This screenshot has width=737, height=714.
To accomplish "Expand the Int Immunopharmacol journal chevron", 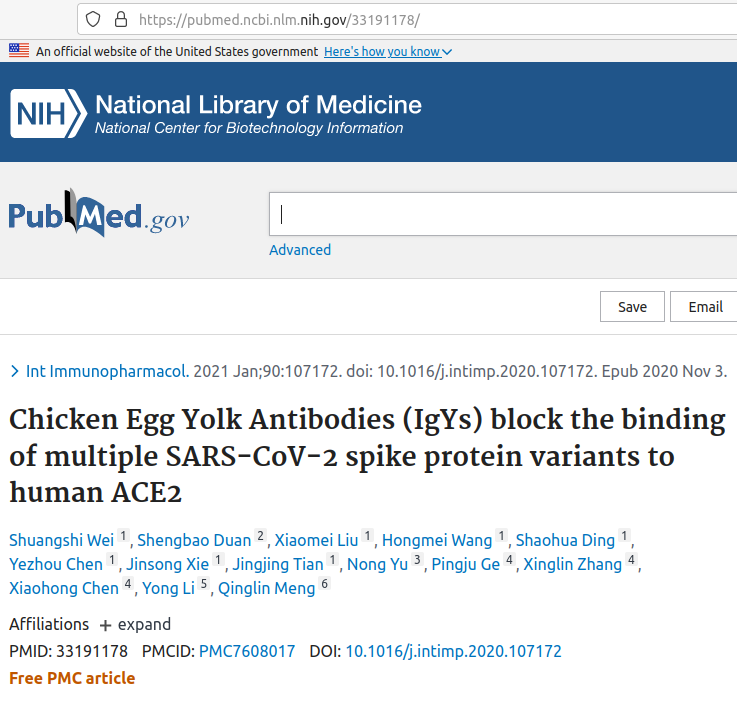I will pyautogui.click(x=15, y=371).
